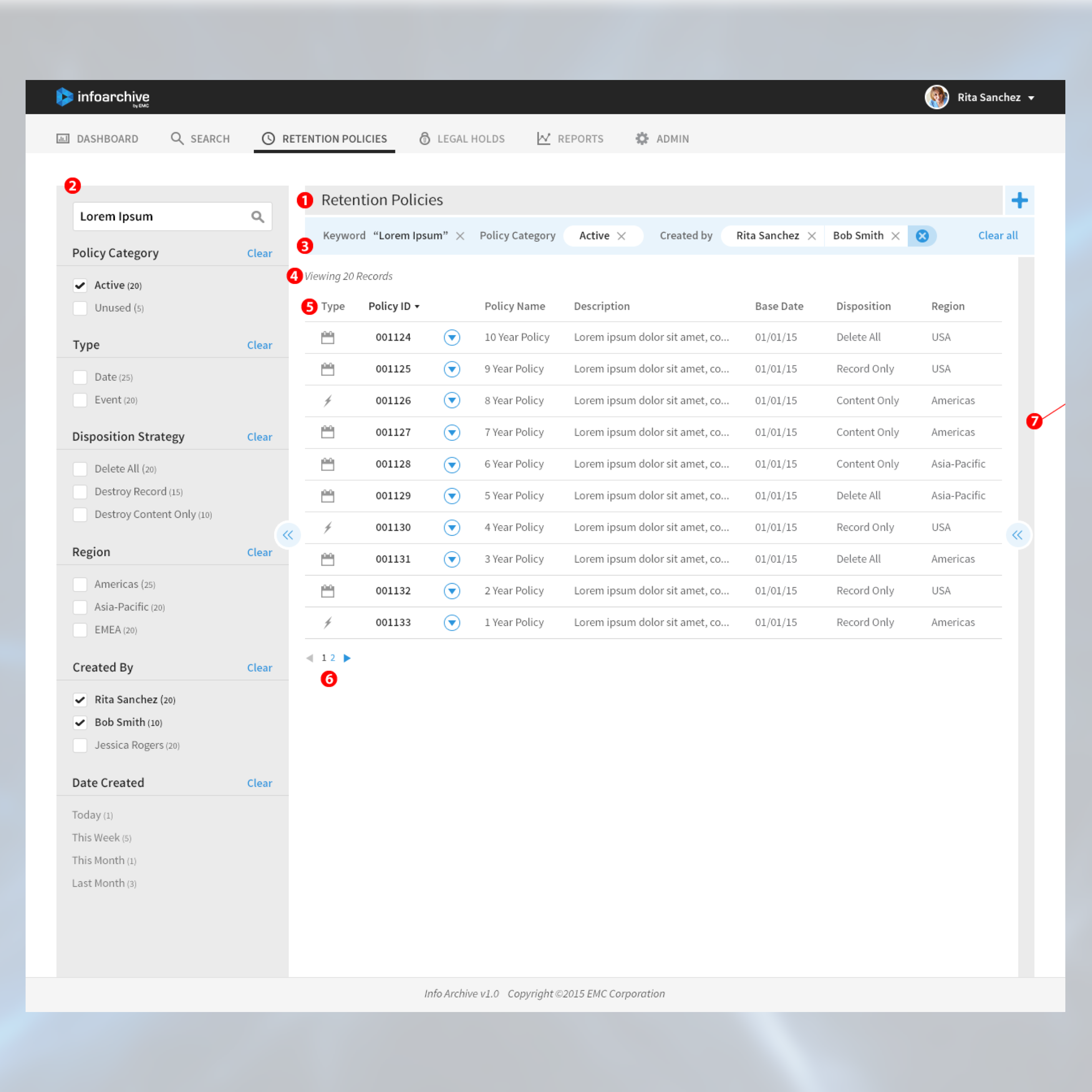
Task: Check the Destroy Record disposition checkbox
Action: 80,492
